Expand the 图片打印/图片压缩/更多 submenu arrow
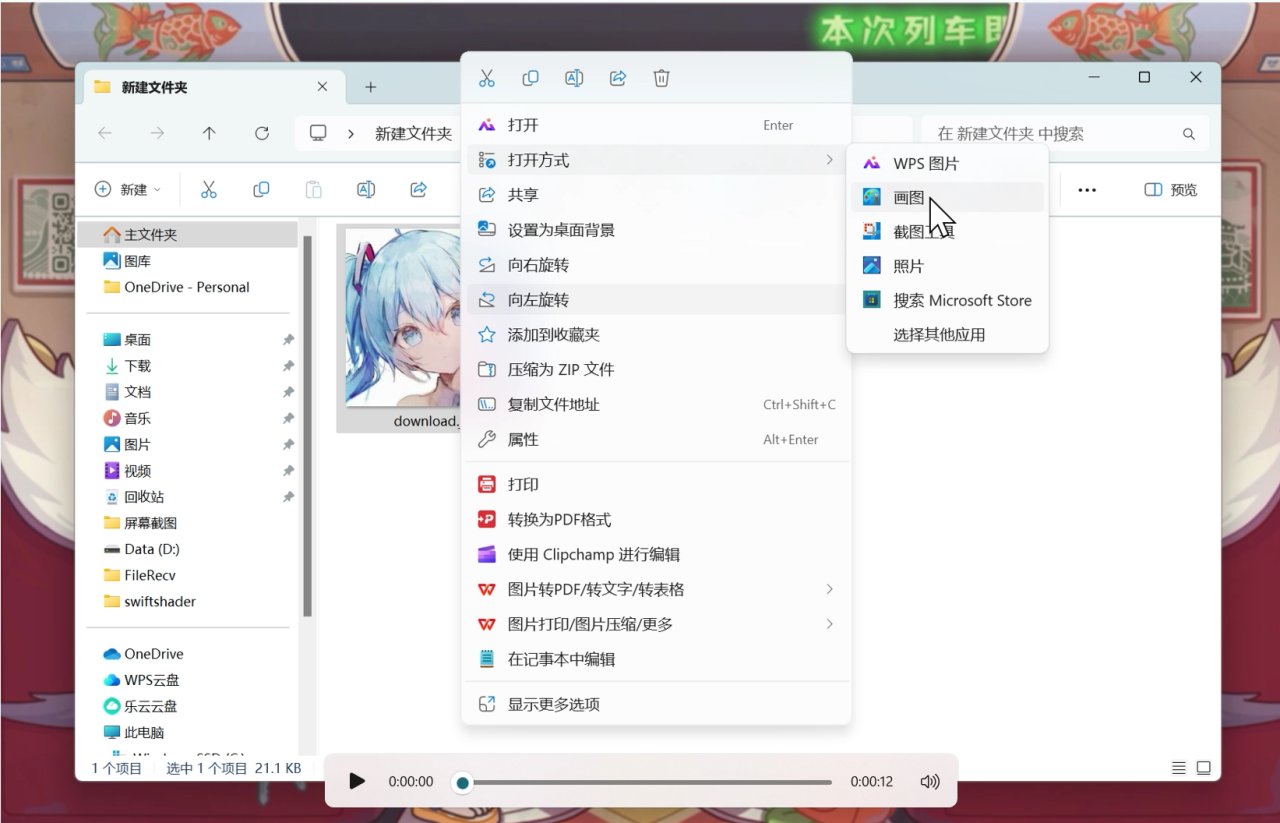 829,624
